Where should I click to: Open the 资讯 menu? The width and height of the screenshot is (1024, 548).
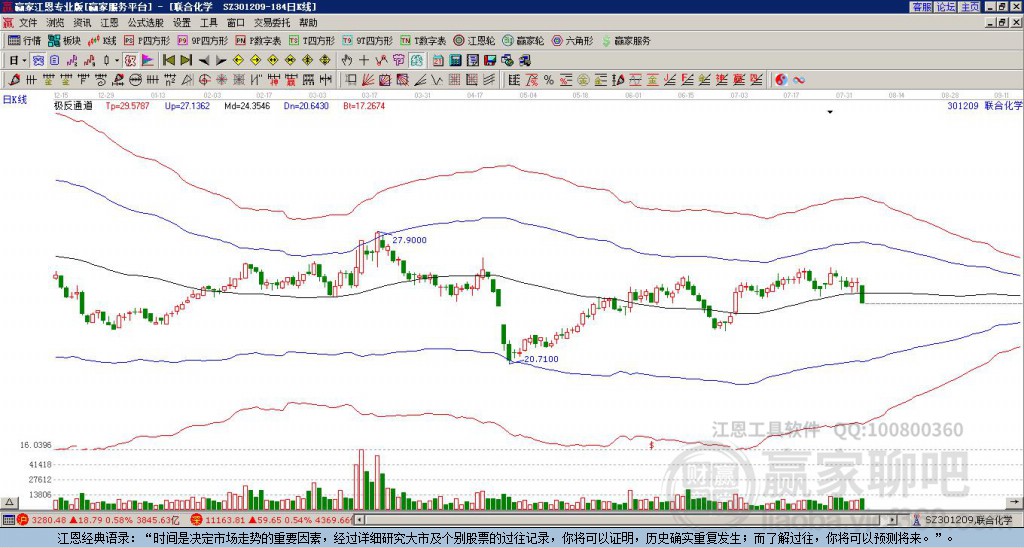(82, 23)
